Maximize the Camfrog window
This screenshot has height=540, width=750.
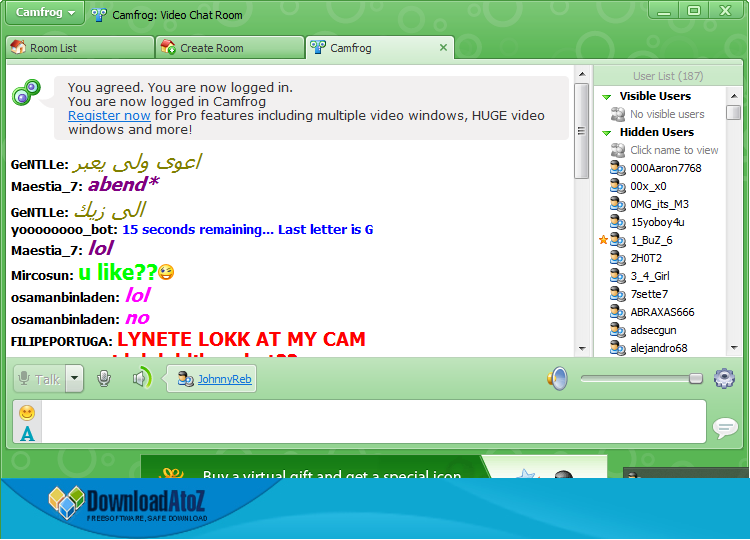pyautogui.click(x=694, y=11)
